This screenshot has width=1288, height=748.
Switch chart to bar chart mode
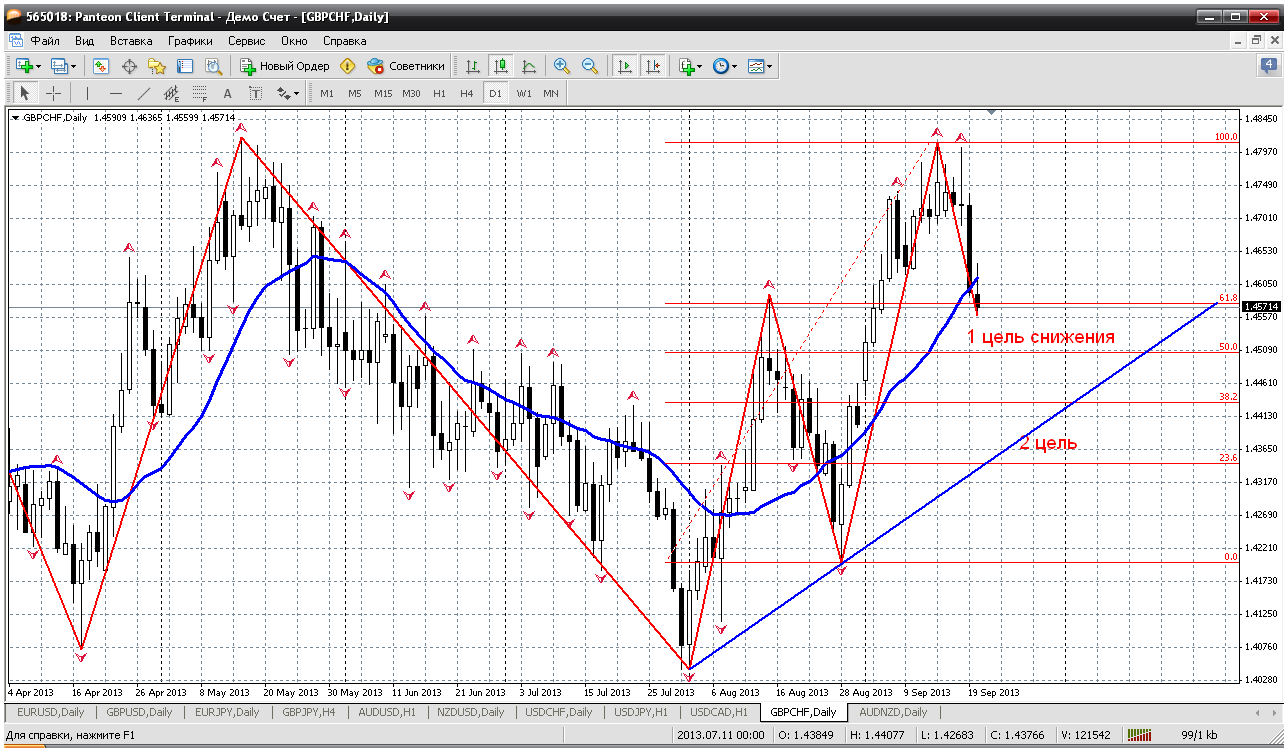coord(473,66)
